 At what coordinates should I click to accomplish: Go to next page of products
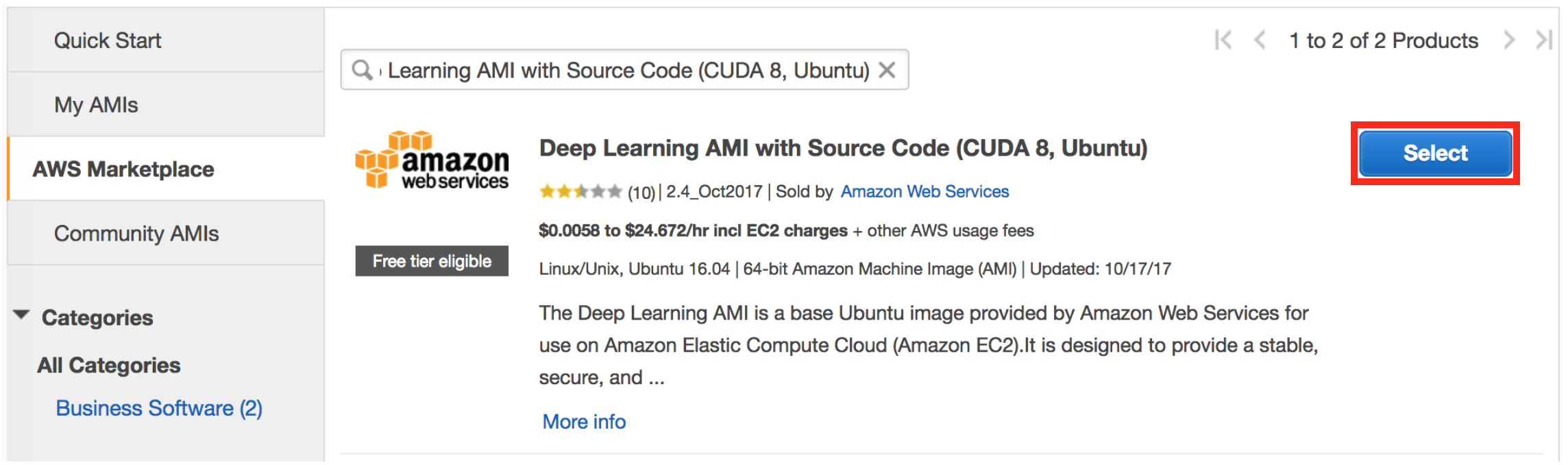tap(1508, 40)
